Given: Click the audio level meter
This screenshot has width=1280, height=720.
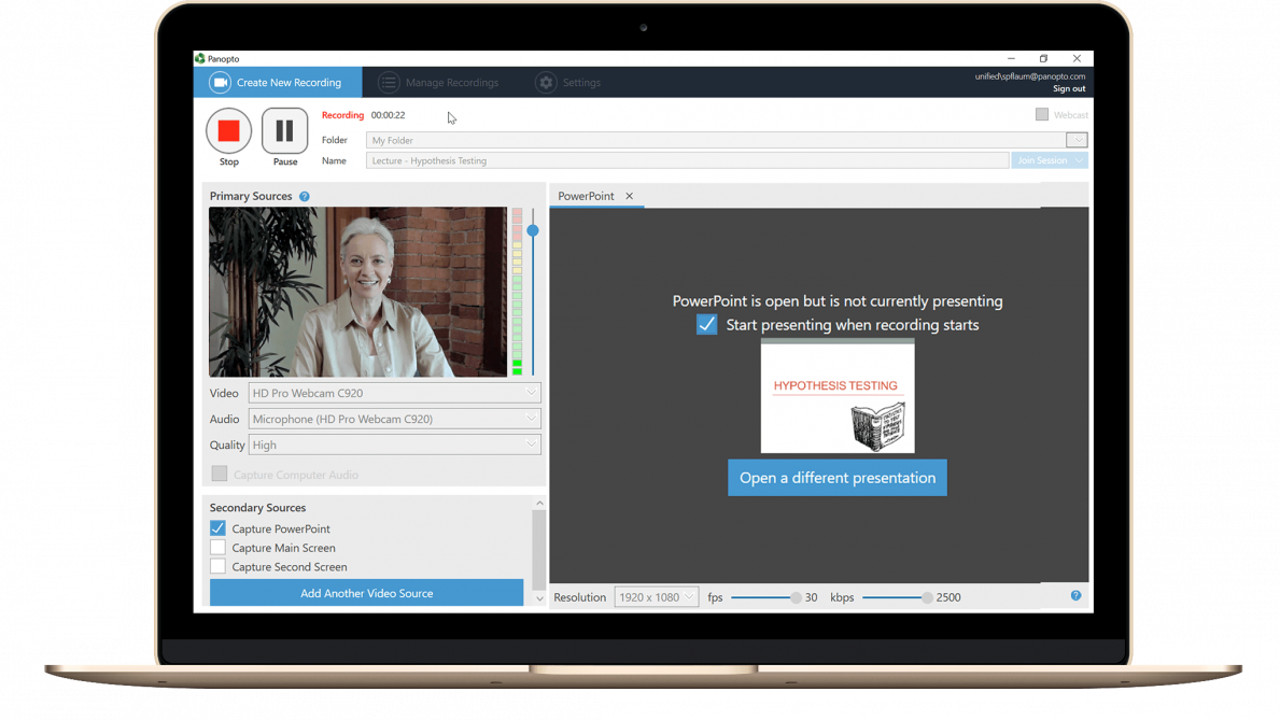Looking at the screenshot, I should (x=517, y=292).
